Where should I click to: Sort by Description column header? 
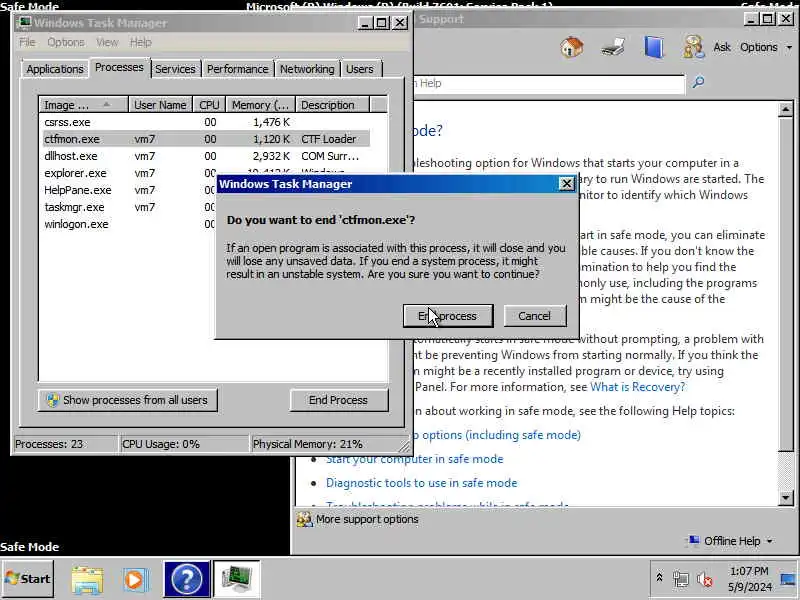332,105
